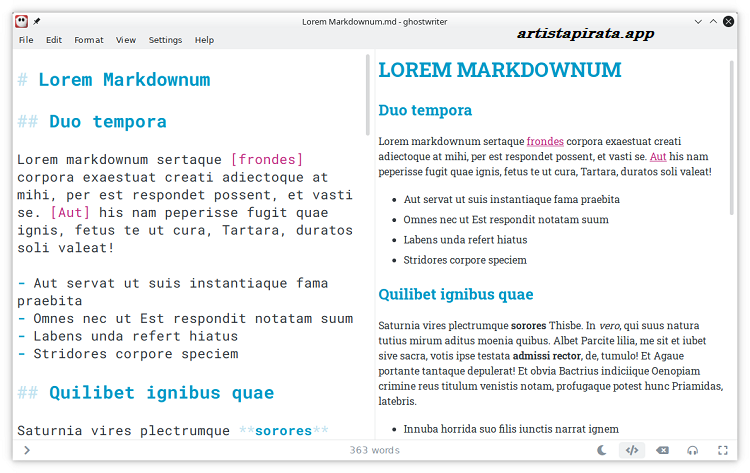The height and width of the screenshot is (473, 750).
Task: Open the Format menu
Action: click(x=88, y=40)
